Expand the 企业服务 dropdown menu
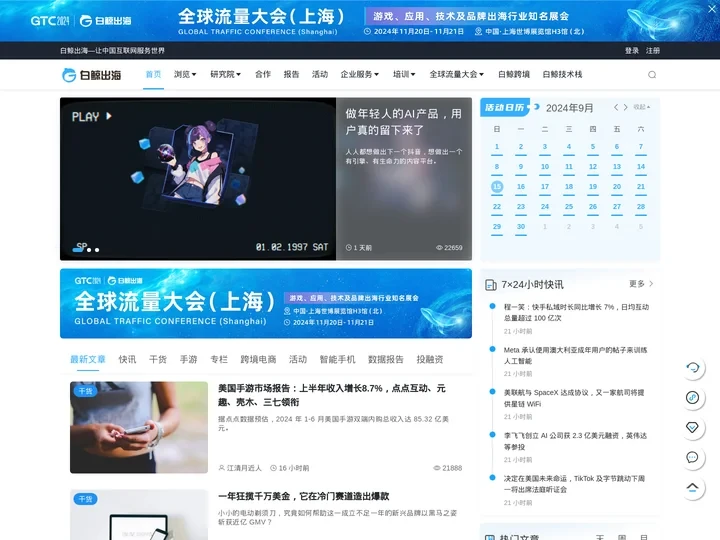Screen dimensions: 720x540 [360, 74]
